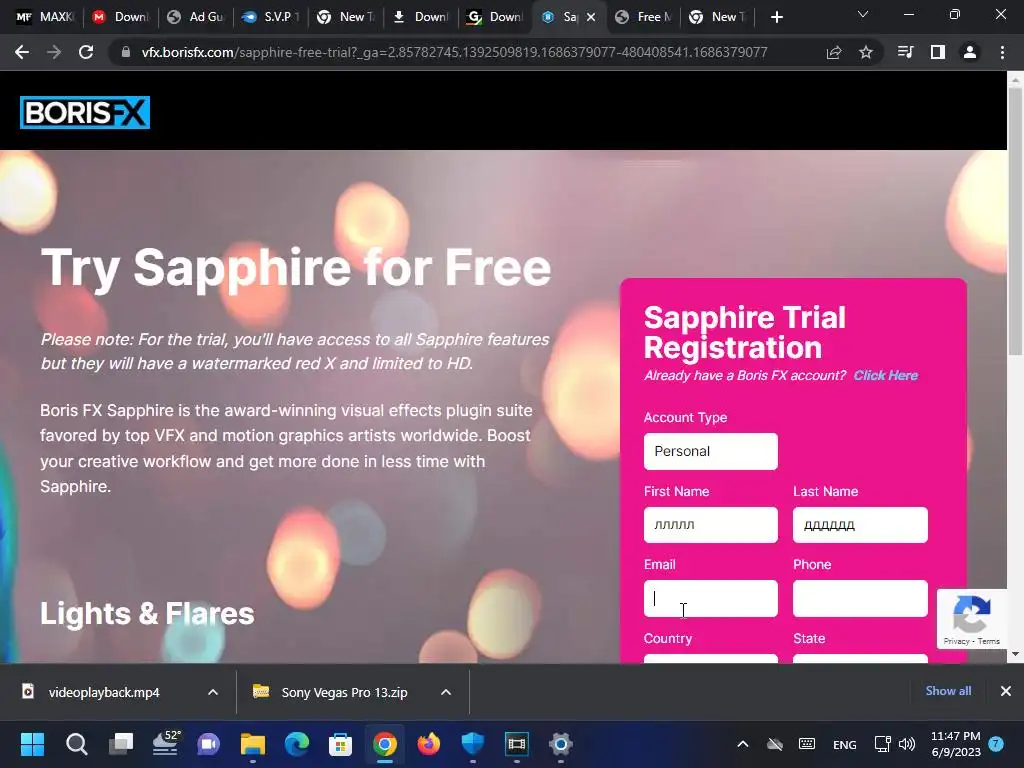Open the tab search chevron
Screen dimensions: 1024x768
863,14
